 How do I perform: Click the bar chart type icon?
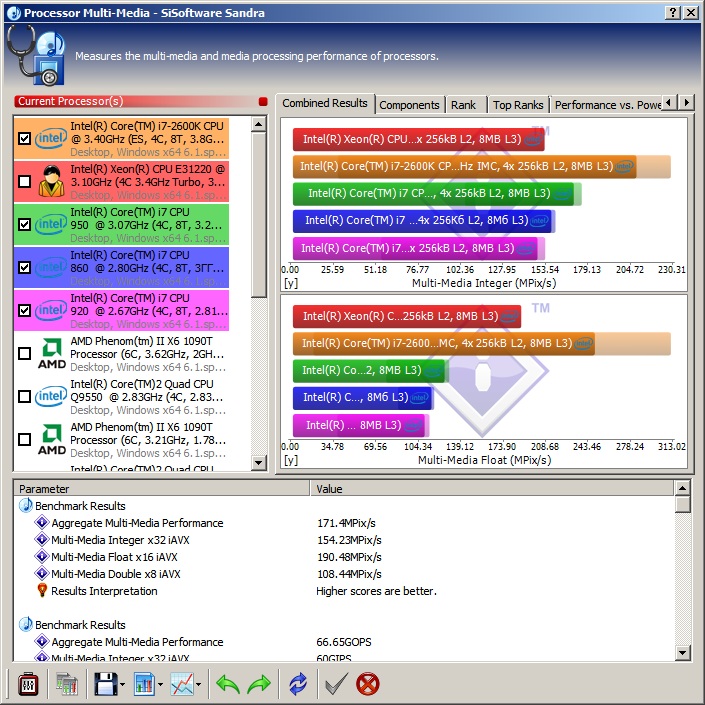[144, 684]
